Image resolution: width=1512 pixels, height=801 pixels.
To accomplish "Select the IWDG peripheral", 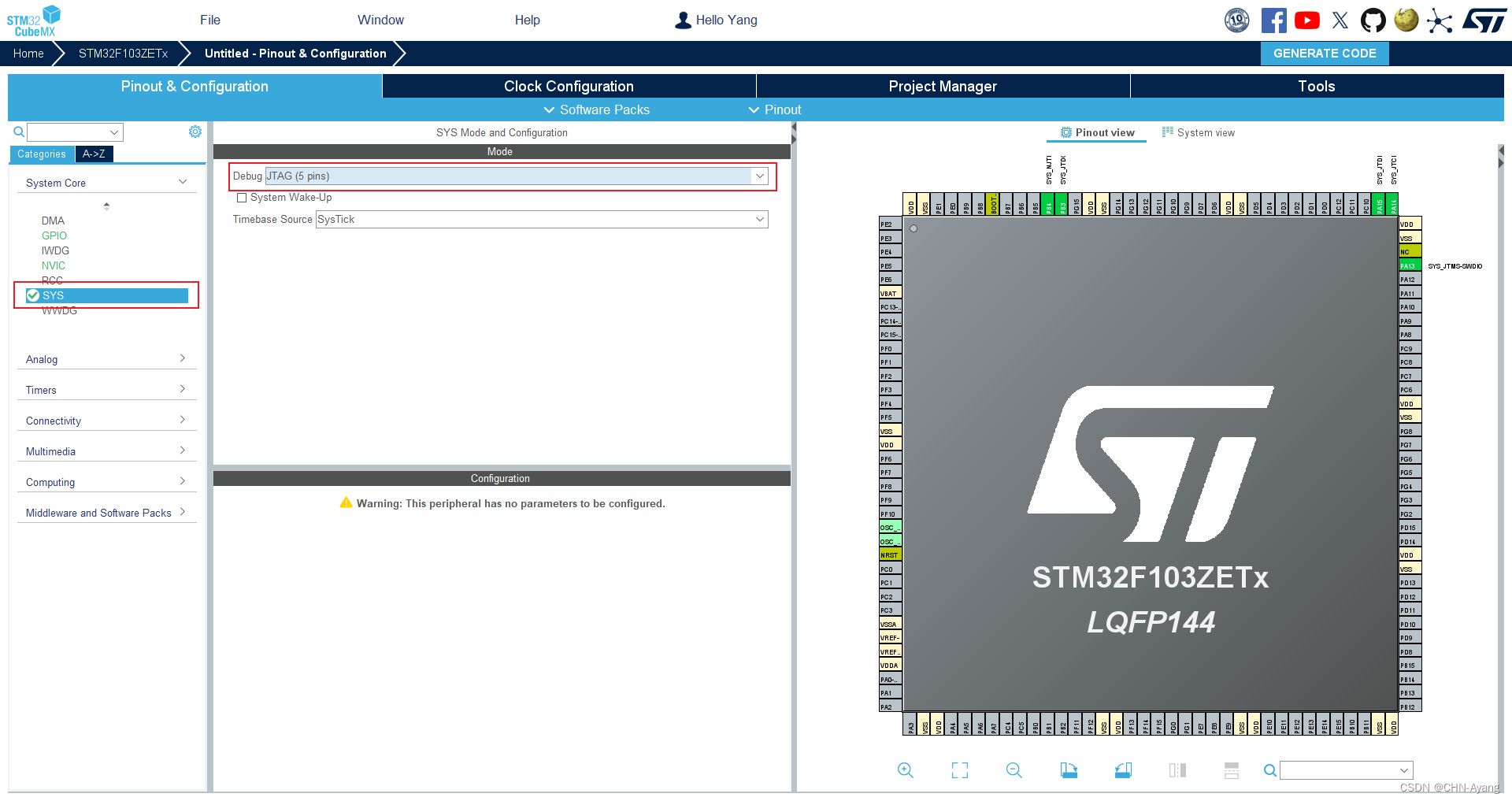I will click(x=55, y=251).
